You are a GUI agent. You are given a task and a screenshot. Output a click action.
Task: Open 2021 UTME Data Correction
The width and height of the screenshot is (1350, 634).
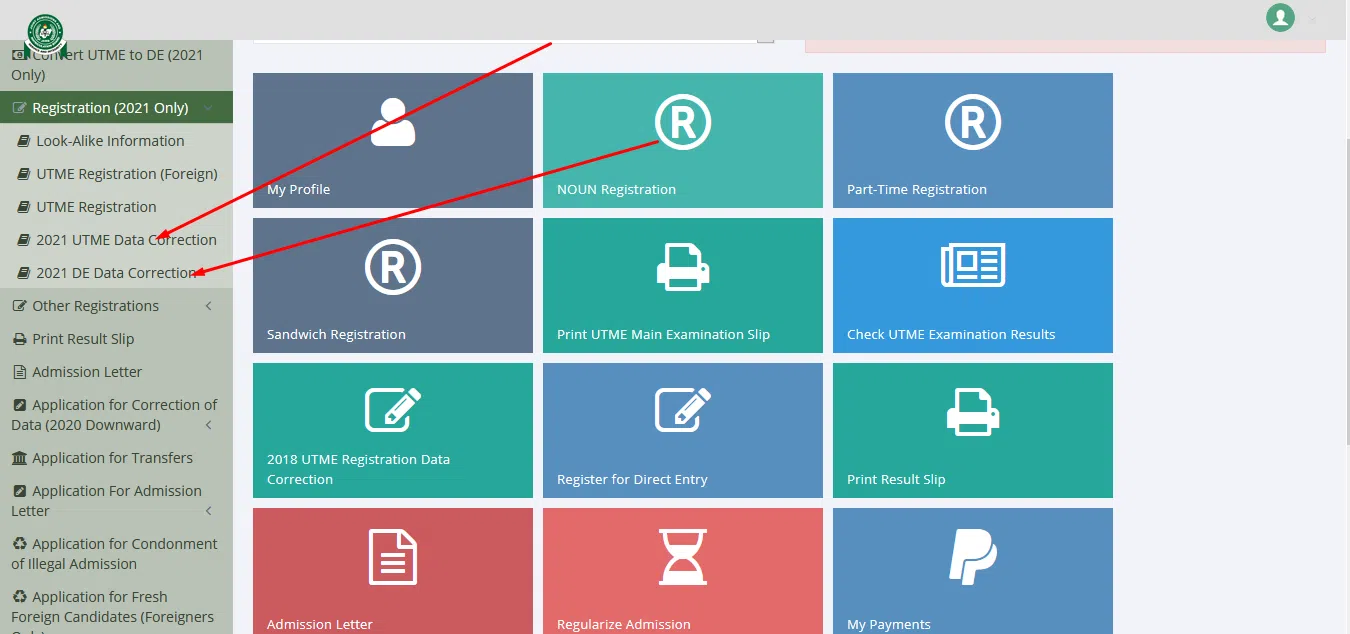[126, 240]
